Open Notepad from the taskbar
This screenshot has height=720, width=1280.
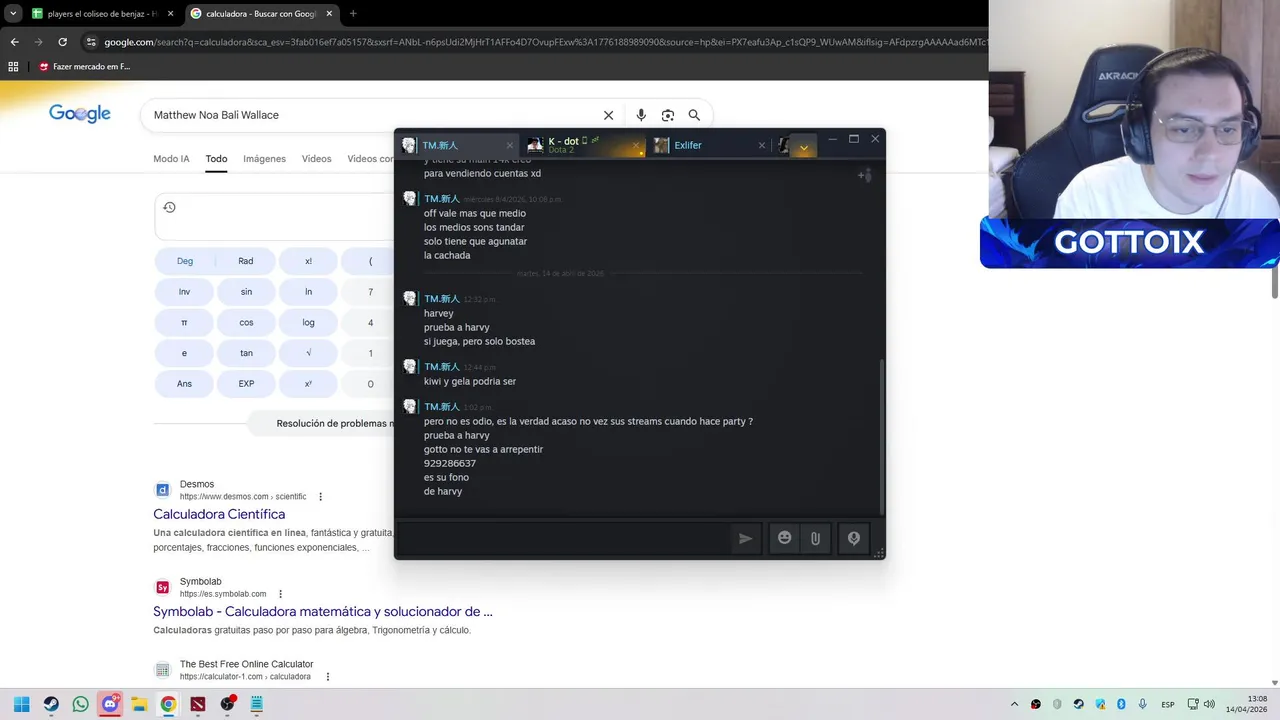pos(256,704)
